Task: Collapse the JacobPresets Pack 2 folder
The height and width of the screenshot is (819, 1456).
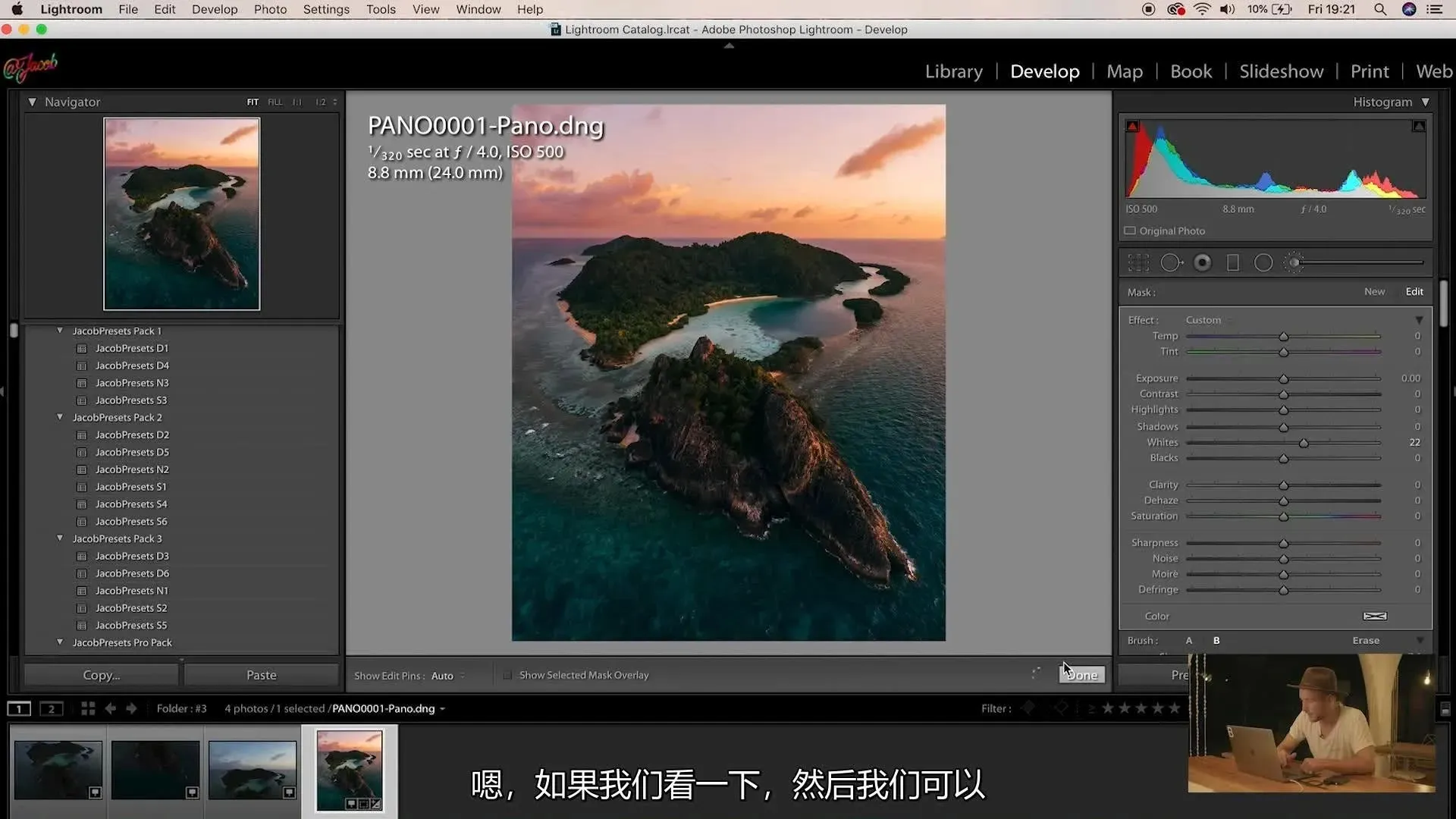Action: click(x=60, y=417)
